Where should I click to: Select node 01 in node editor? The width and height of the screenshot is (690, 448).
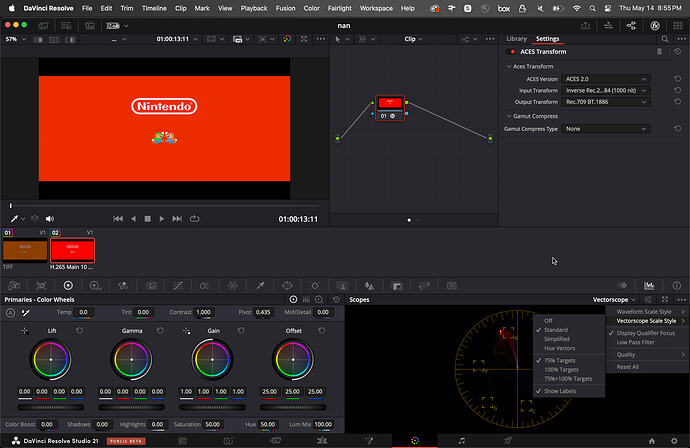click(x=390, y=108)
